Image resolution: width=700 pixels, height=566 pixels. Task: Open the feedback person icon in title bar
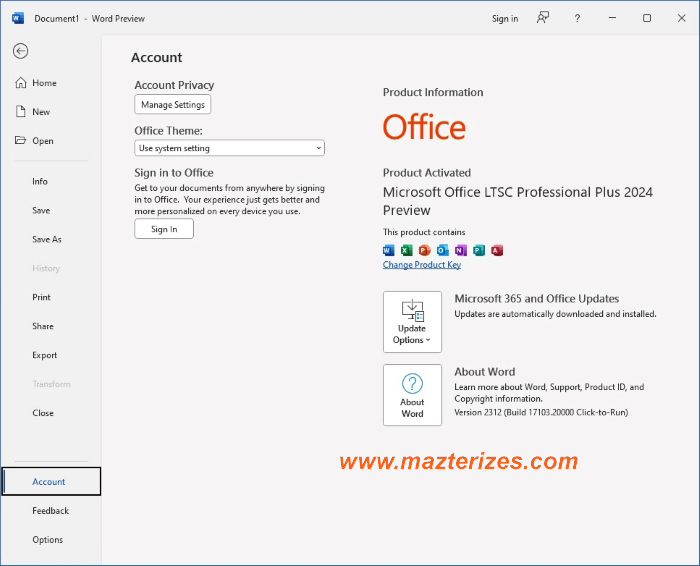pos(542,18)
